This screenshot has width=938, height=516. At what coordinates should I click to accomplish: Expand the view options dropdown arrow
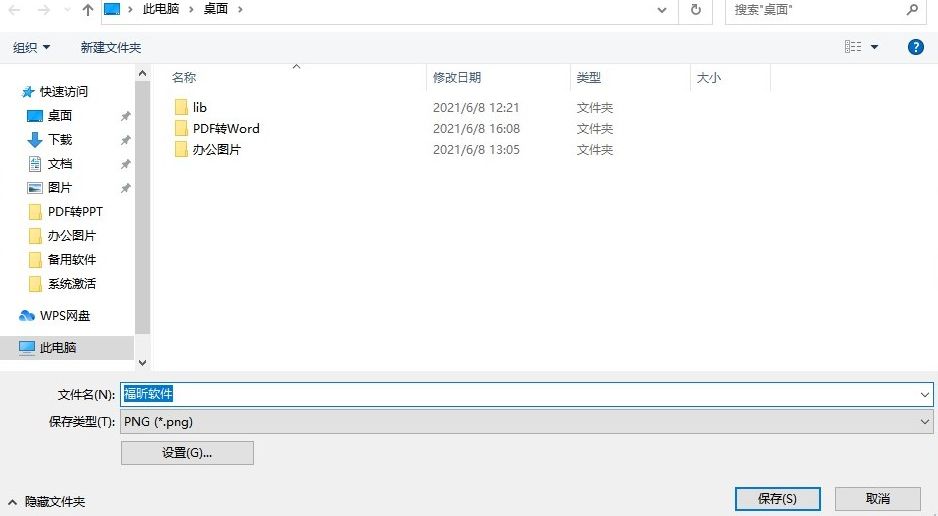874,47
